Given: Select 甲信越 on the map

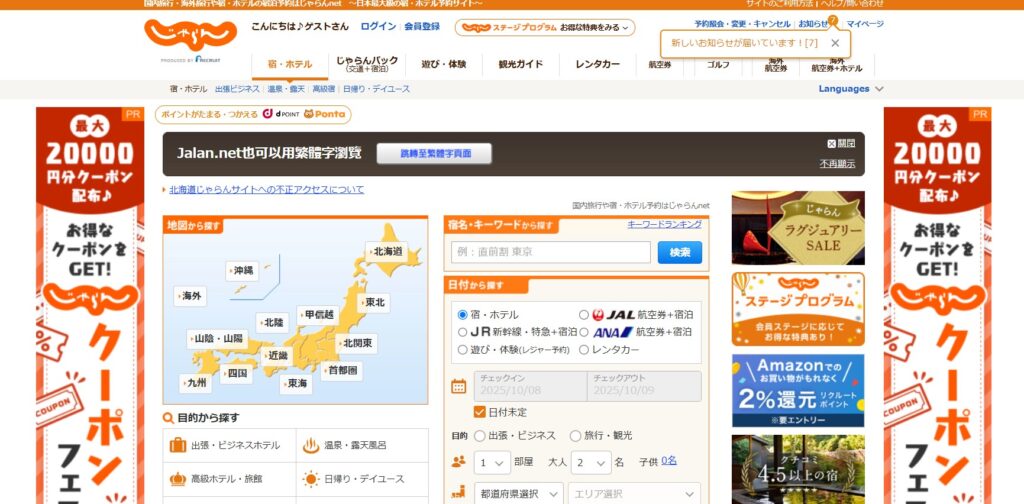Looking at the screenshot, I should click(x=318, y=315).
